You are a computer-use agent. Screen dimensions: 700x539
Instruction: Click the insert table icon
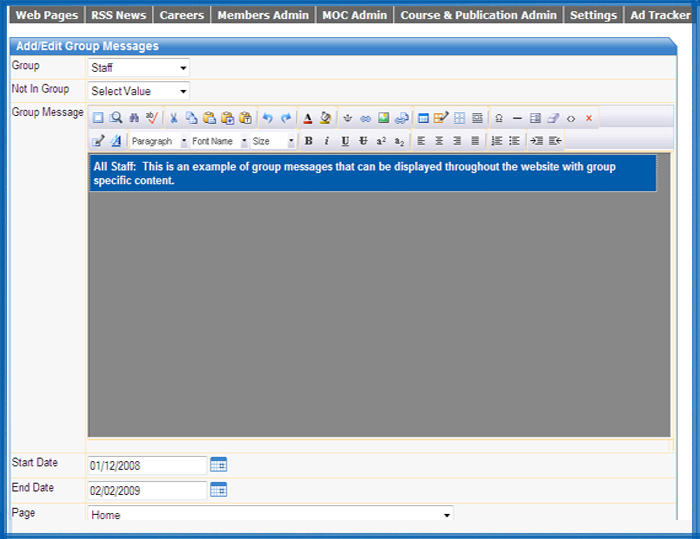[x=423, y=118]
